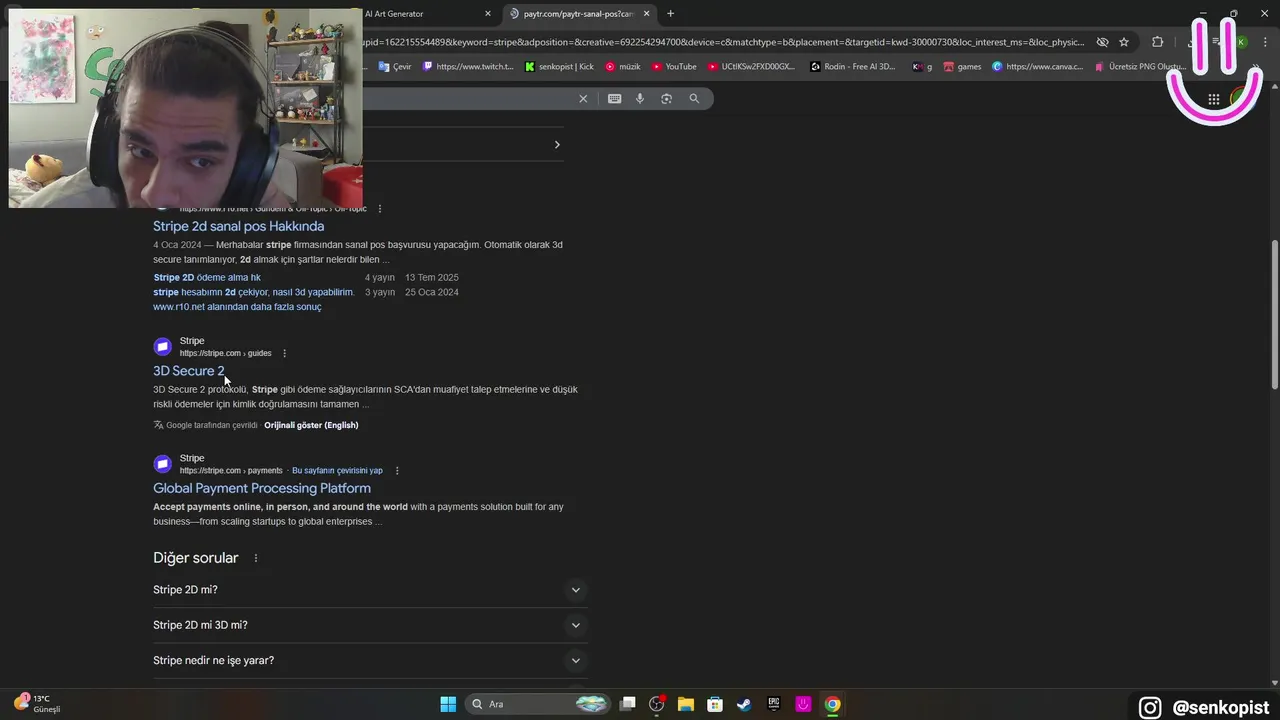Viewport: 1280px width, 720px height.
Task: Open the senkopist | Kick bookmark
Action: click(x=559, y=67)
